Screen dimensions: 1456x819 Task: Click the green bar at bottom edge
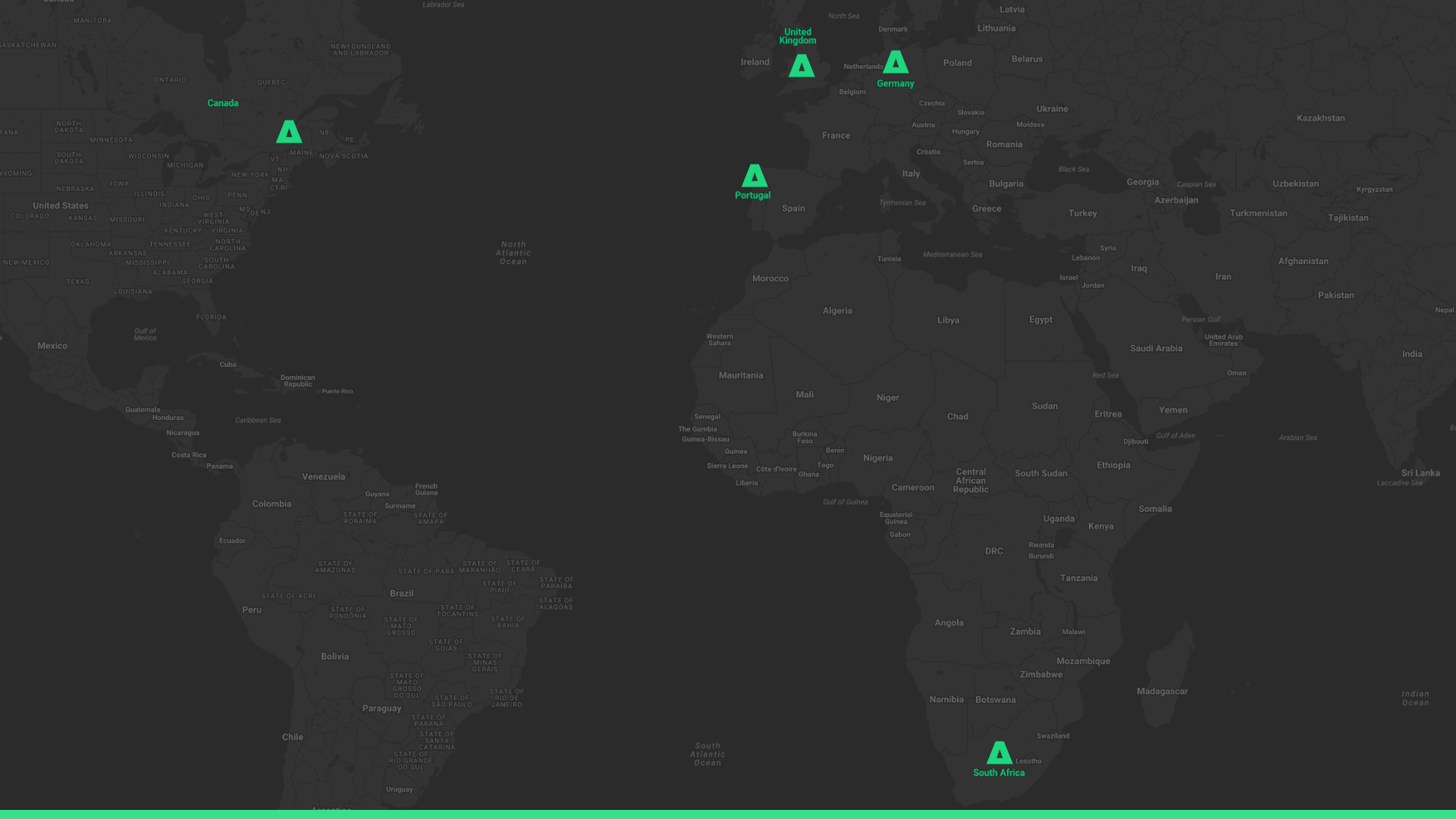pyautogui.click(x=728, y=814)
